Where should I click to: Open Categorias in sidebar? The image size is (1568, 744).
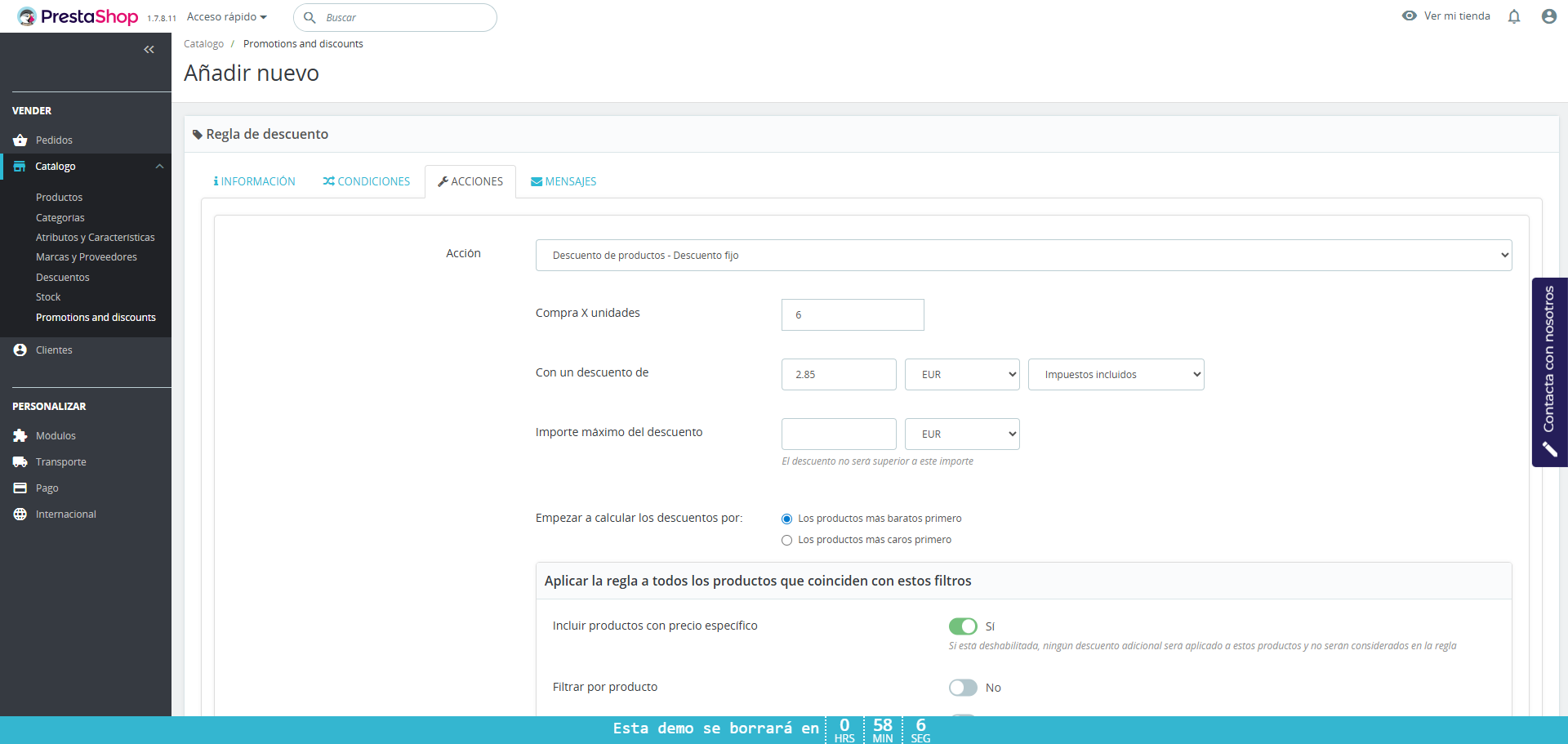60,217
